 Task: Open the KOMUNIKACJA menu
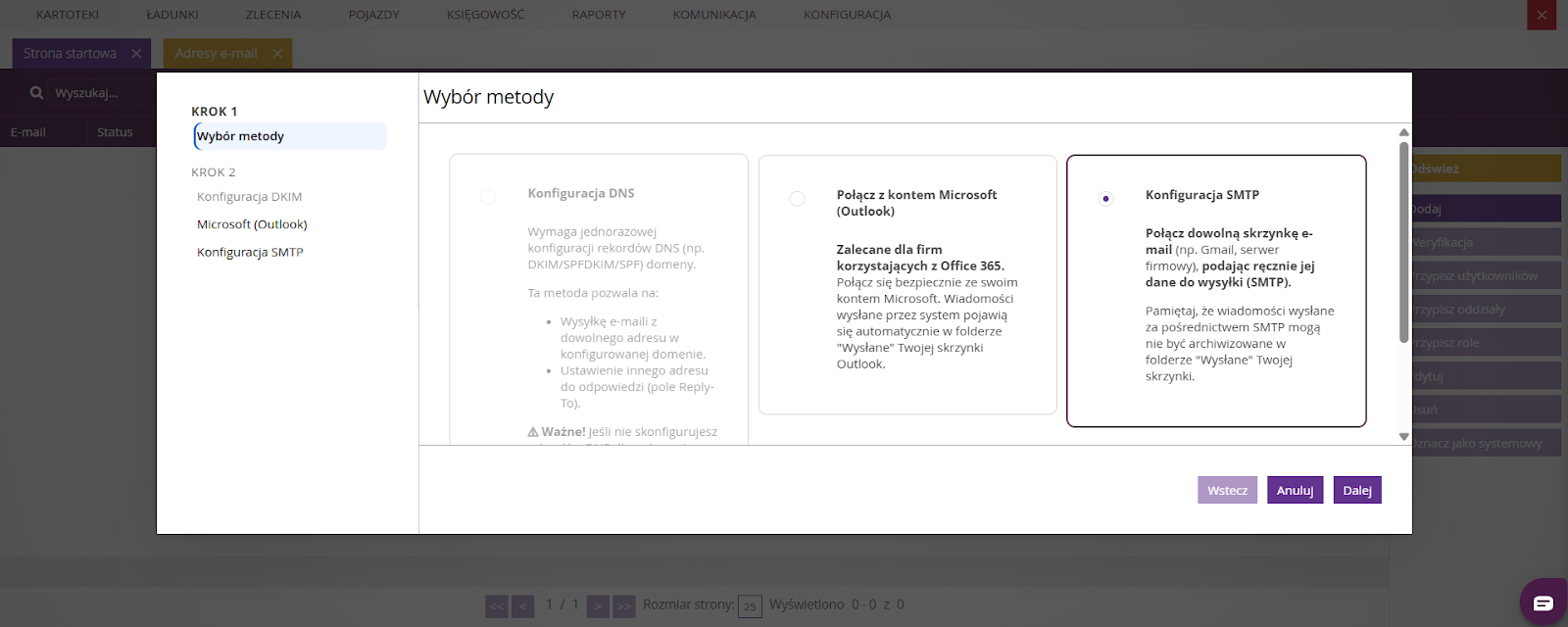pyautogui.click(x=714, y=15)
